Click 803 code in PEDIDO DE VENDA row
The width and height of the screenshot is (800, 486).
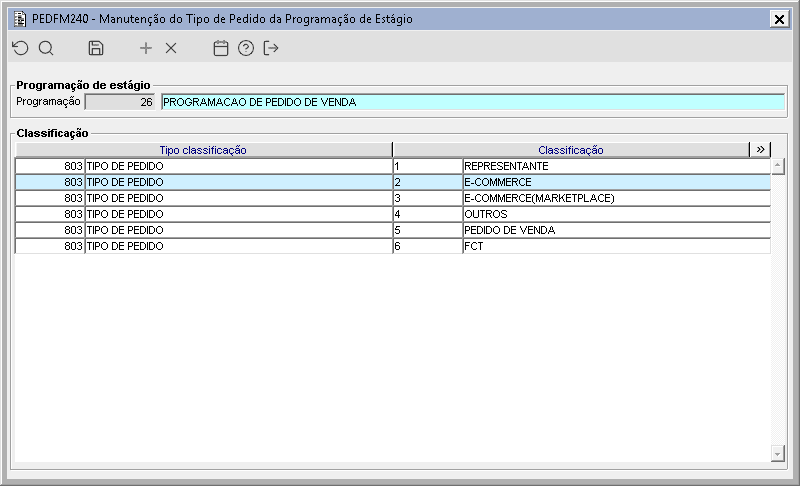50,230
